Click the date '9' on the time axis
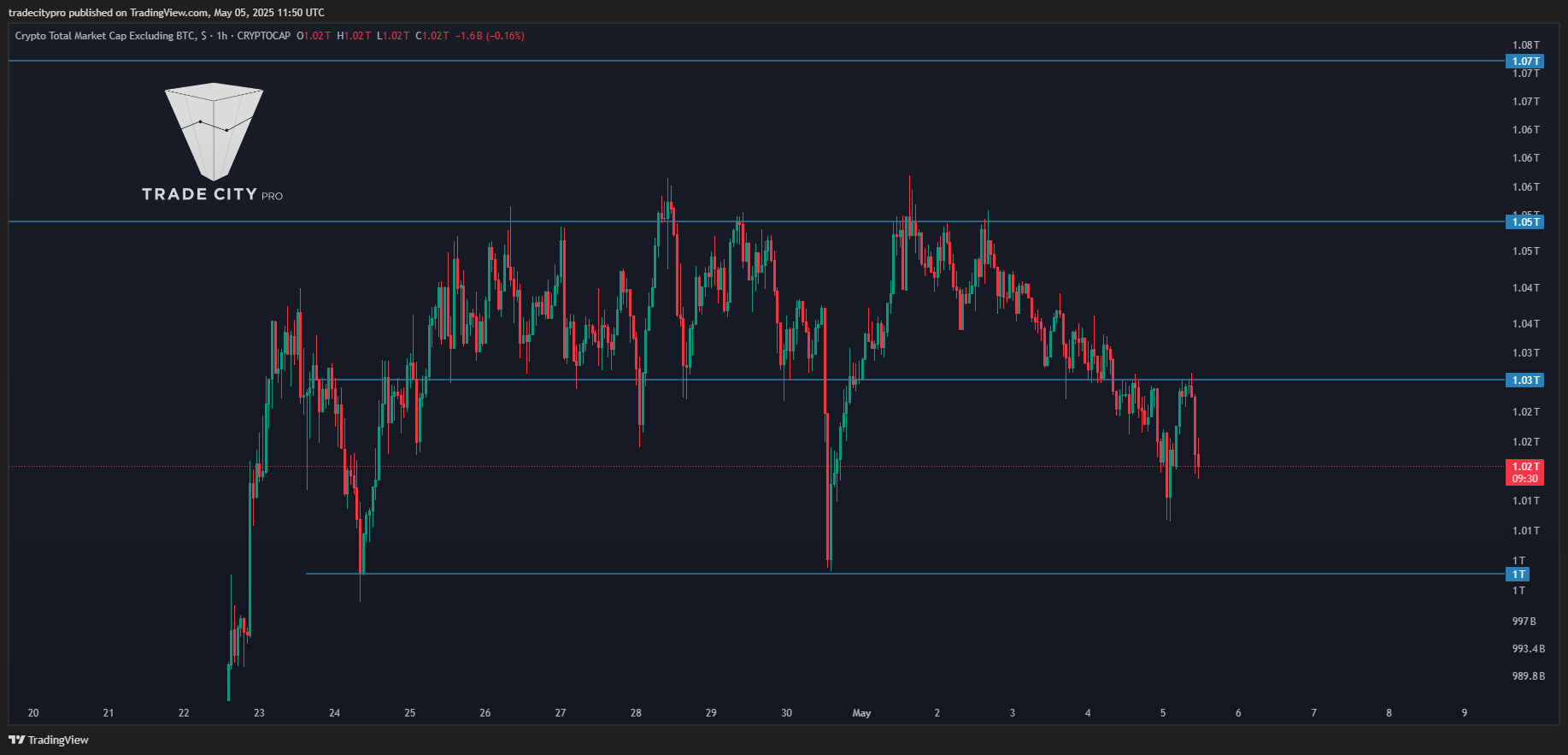 point(1465,713)
